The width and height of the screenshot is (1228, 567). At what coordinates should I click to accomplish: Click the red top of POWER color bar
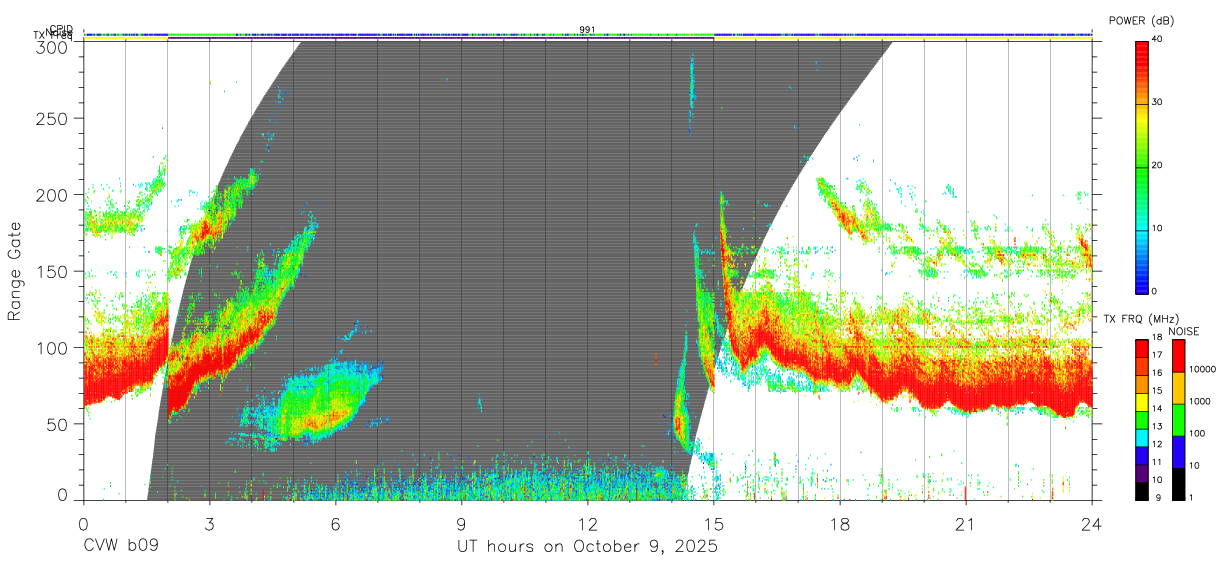click(x=1141, y=55)
